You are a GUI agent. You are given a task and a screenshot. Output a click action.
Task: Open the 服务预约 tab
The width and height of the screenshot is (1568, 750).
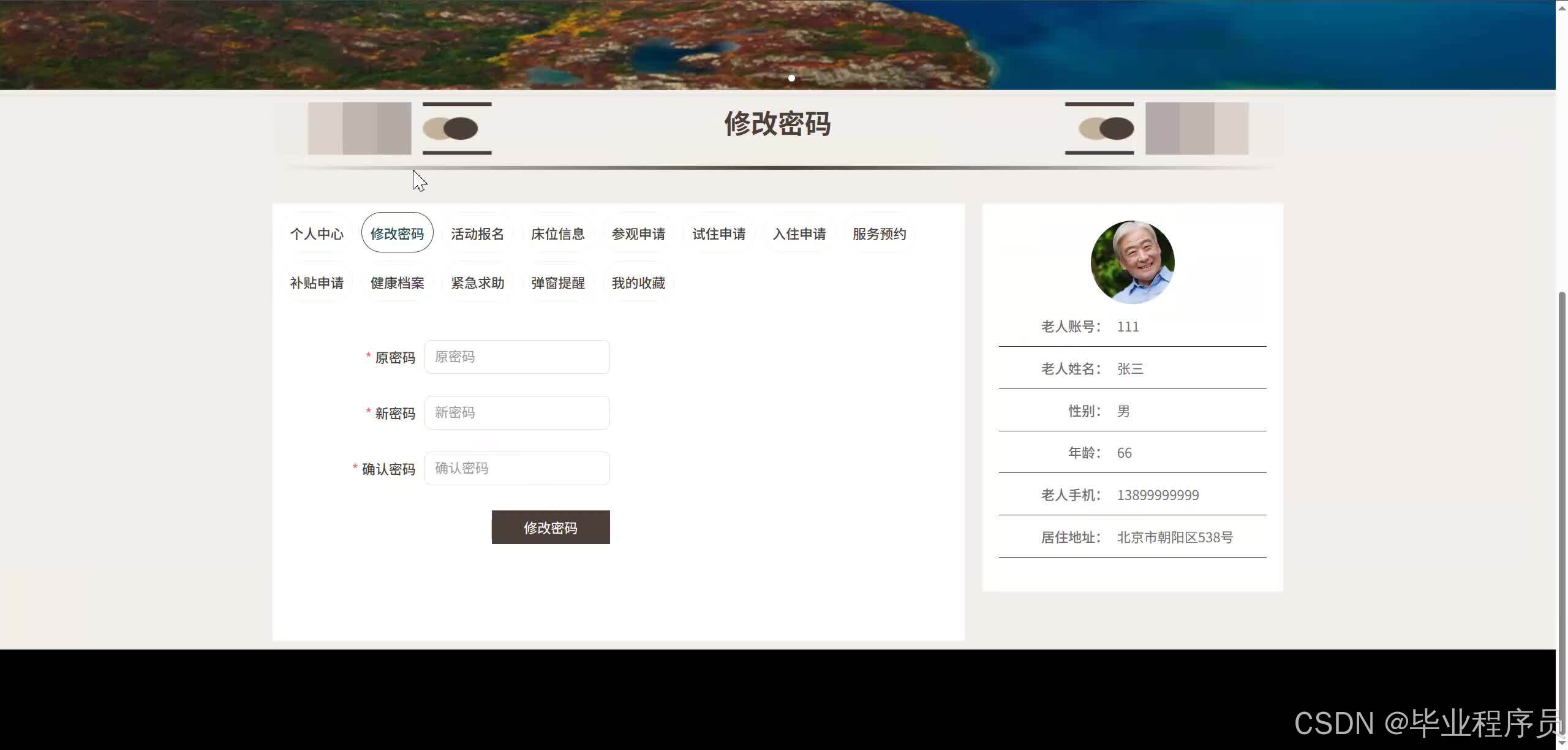[880, 233]
